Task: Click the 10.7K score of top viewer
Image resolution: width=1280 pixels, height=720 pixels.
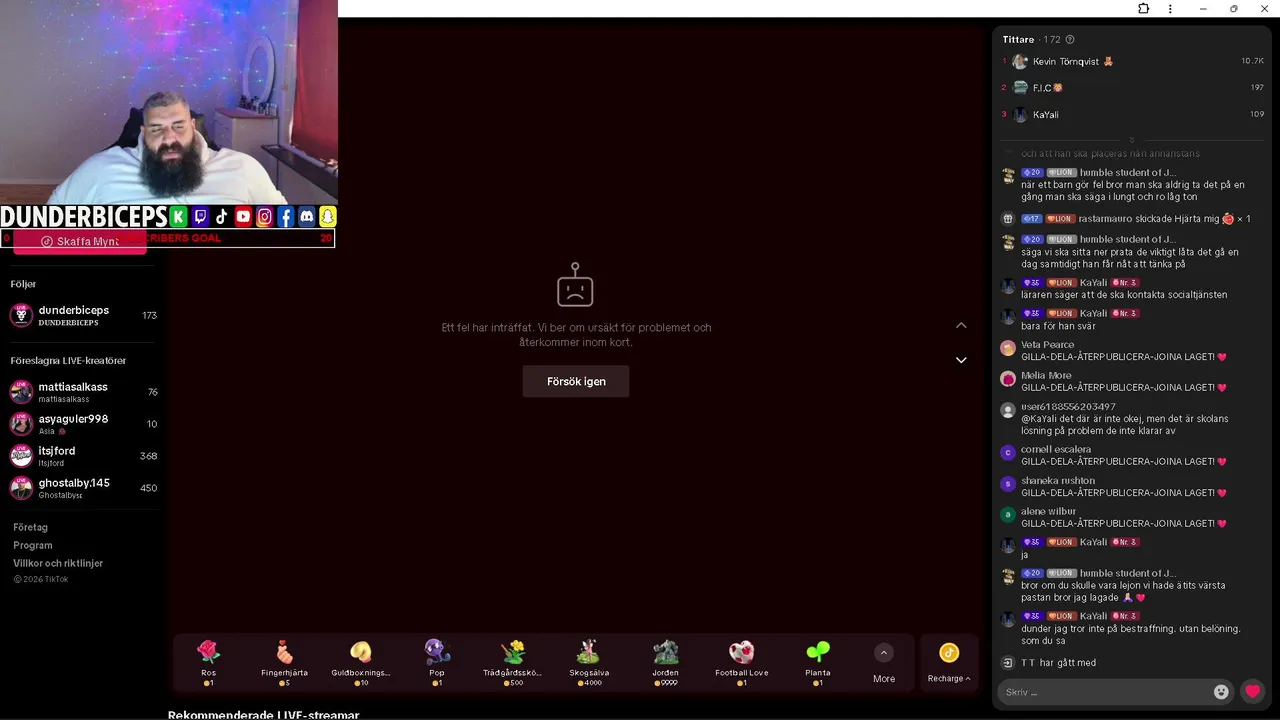Action: 1252,61
